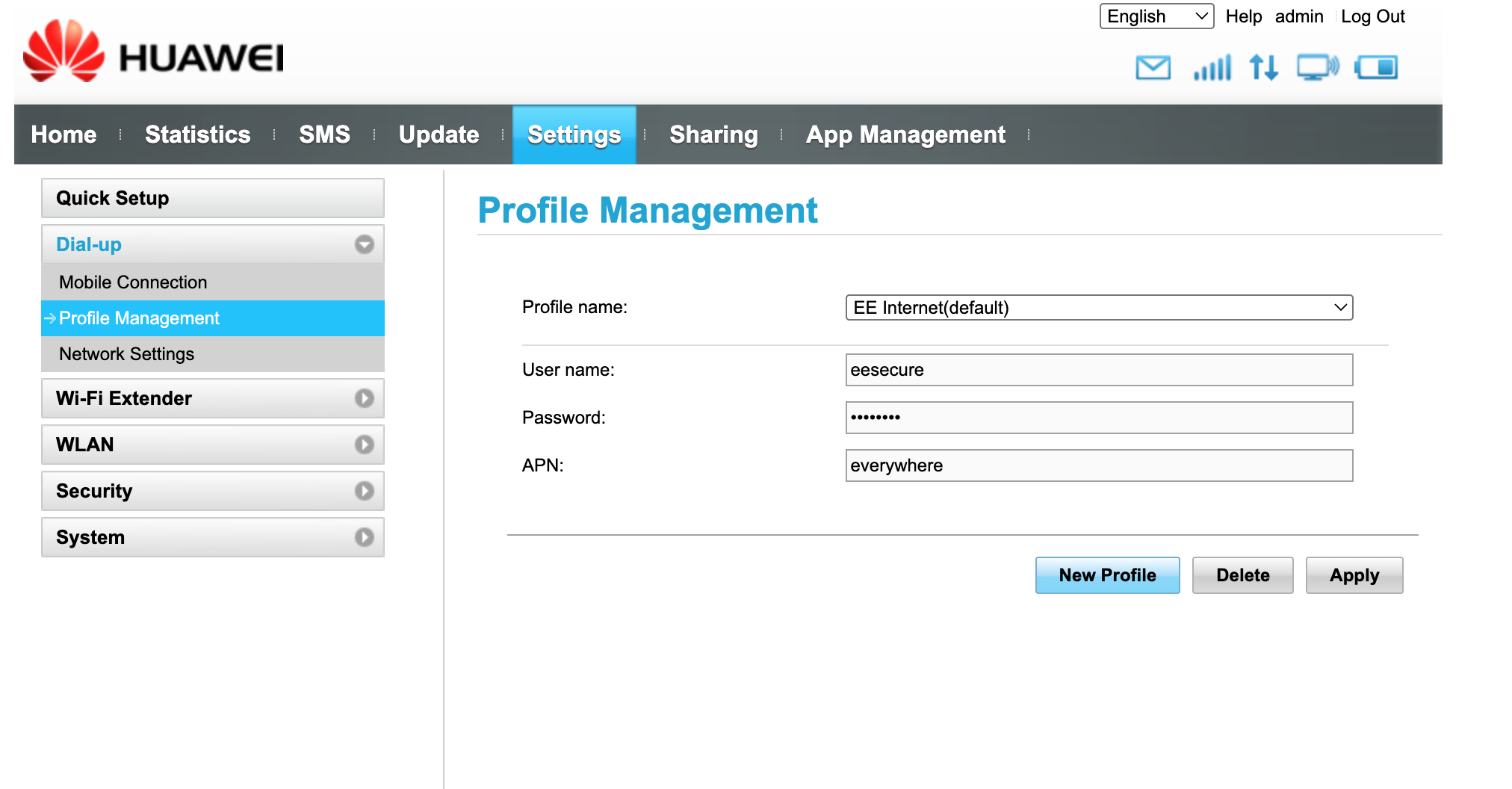Click the 'Password:' label

[563, 418]
